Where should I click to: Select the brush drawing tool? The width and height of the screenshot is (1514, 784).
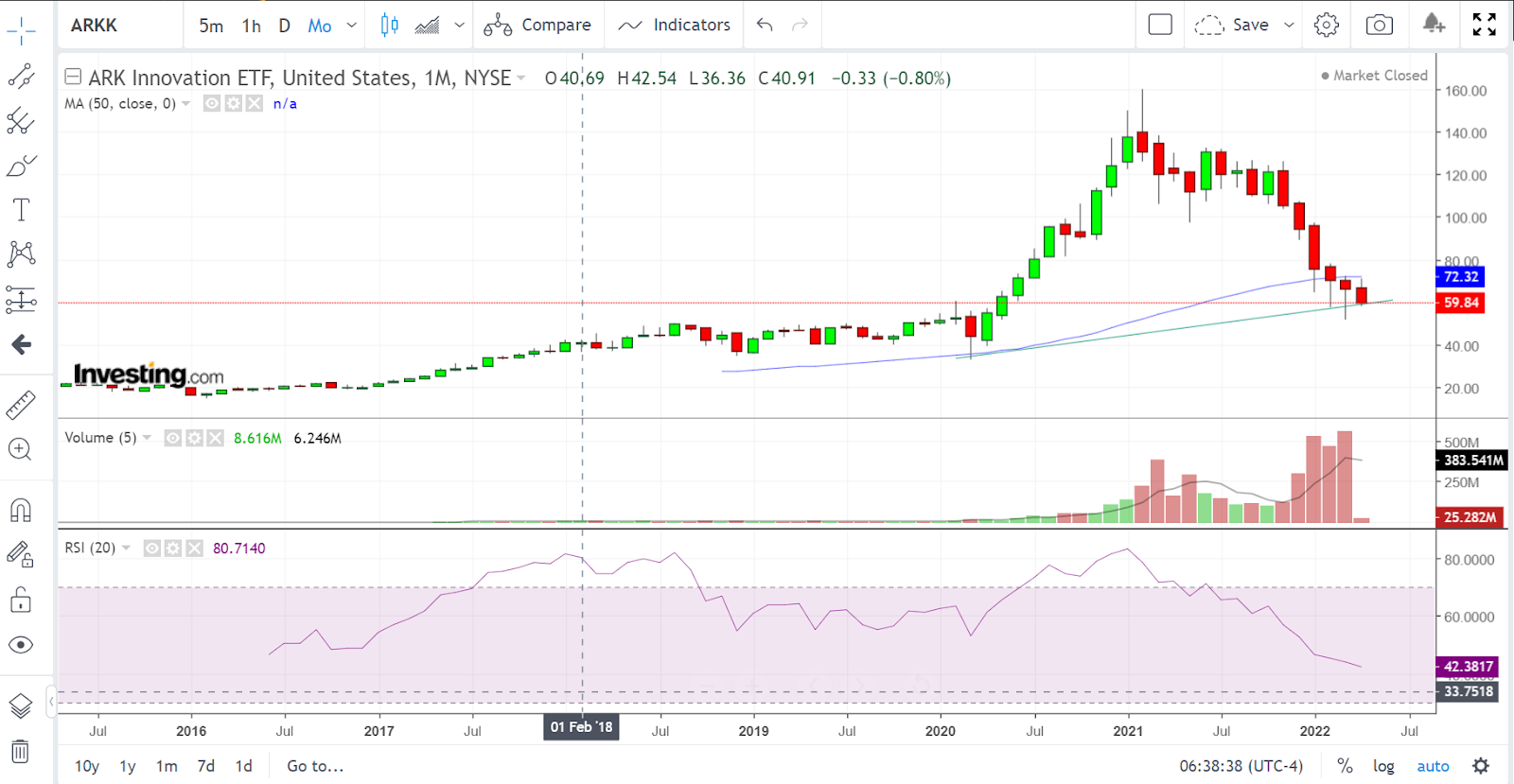coord(21,166)
